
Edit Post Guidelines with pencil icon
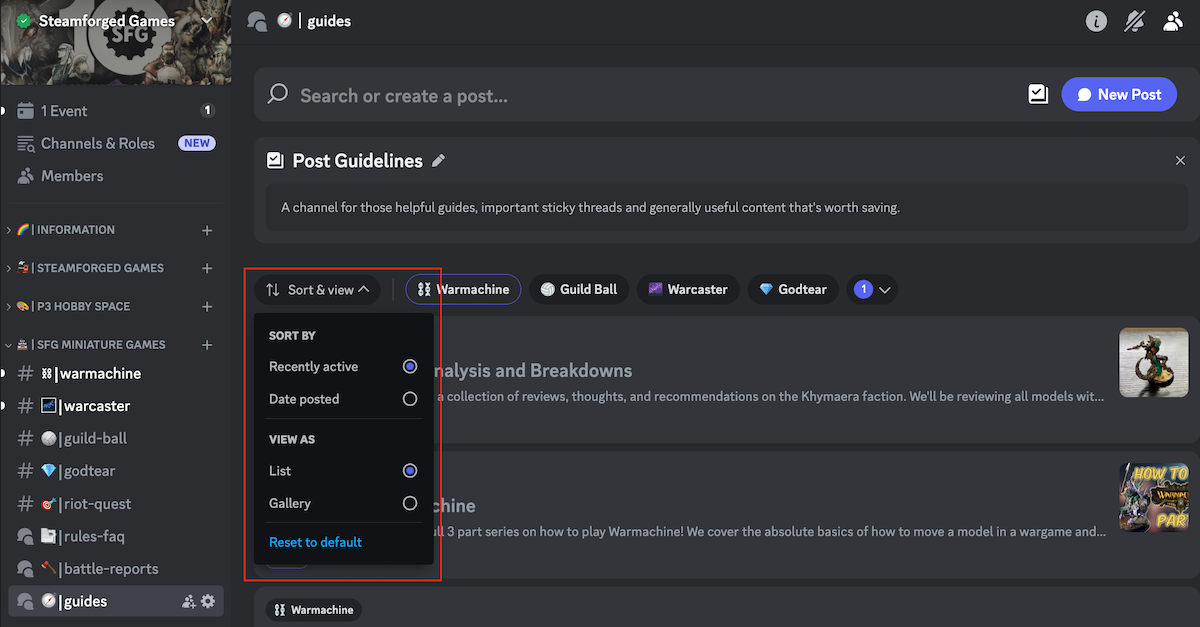(438, 161)
